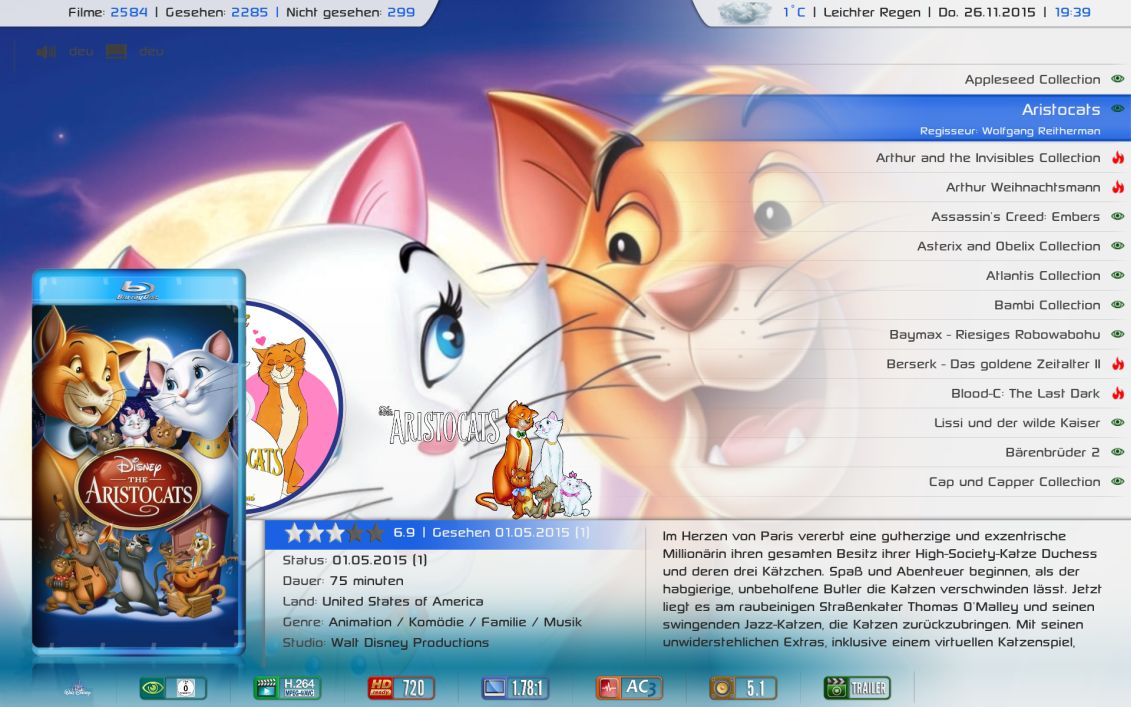The width and height of the screenshot is (1131, 707).
Task: Click the eye icon beside Lissi und der wilde Kaiser
Action: [x=1117, y=423]
